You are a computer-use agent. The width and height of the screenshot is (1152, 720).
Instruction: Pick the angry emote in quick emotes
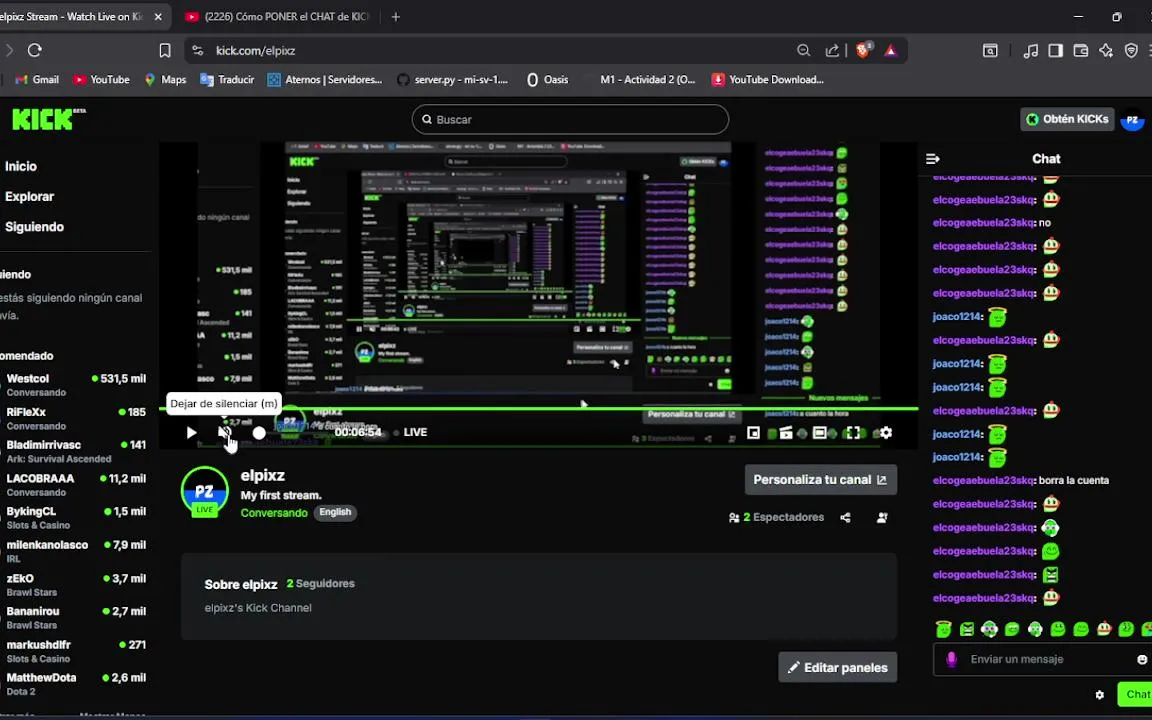coord(967,629)
